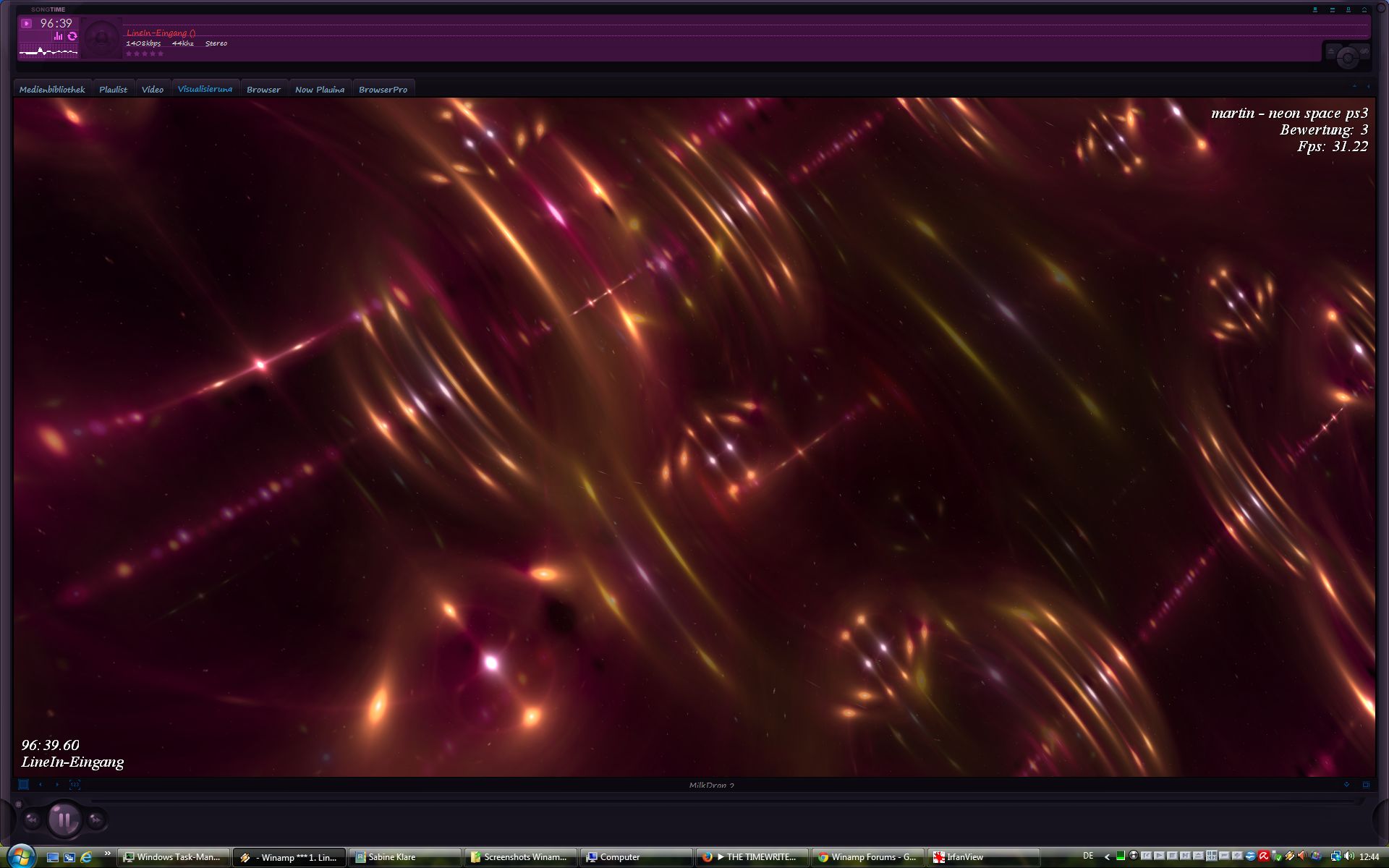Click the volume knob in the corner
1389x868 pixels.
pyautogui.click(x=1347, y=57)
